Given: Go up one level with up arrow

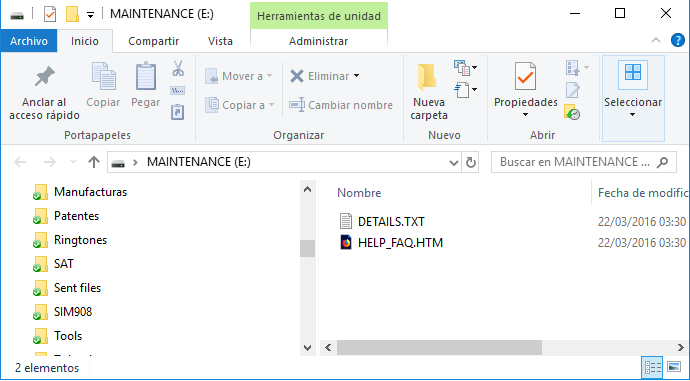Looking at the screenshot, I should click(94, 162).
